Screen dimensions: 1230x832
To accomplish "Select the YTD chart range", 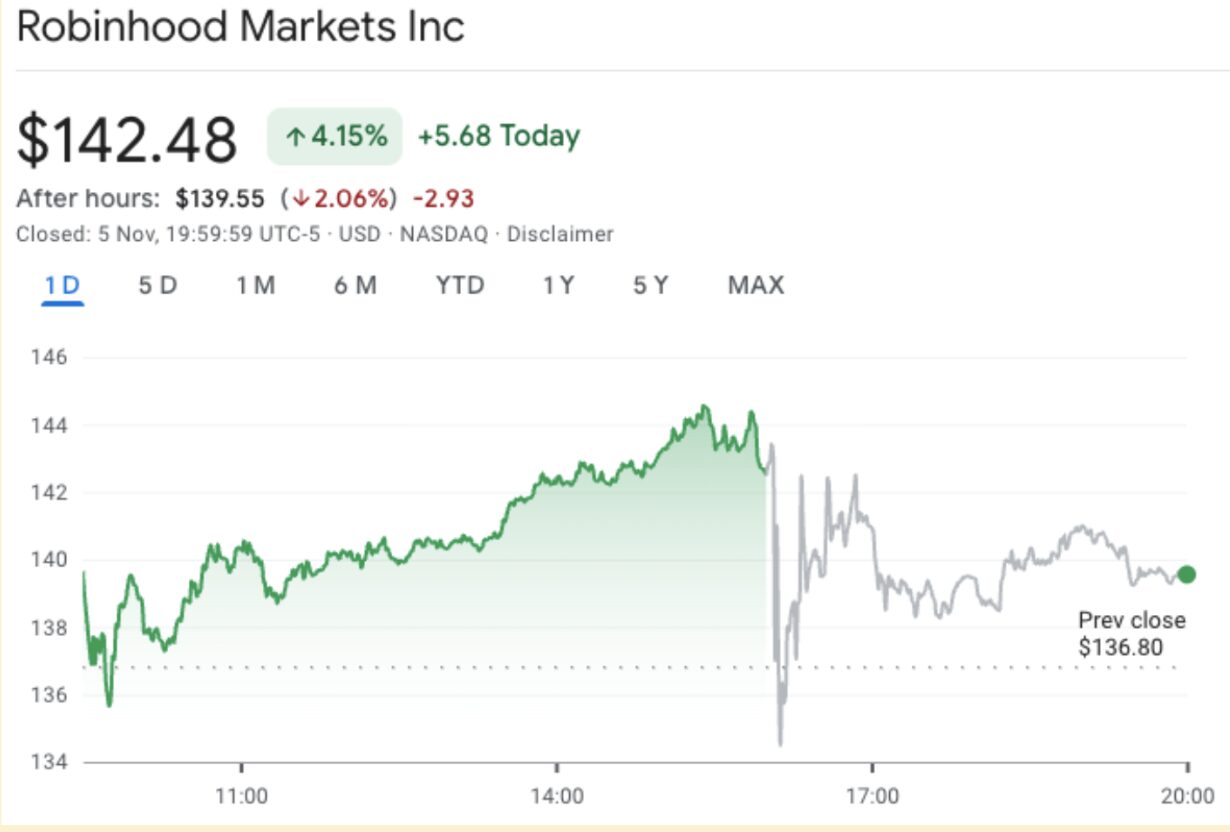I will click(x=460, y=285).
